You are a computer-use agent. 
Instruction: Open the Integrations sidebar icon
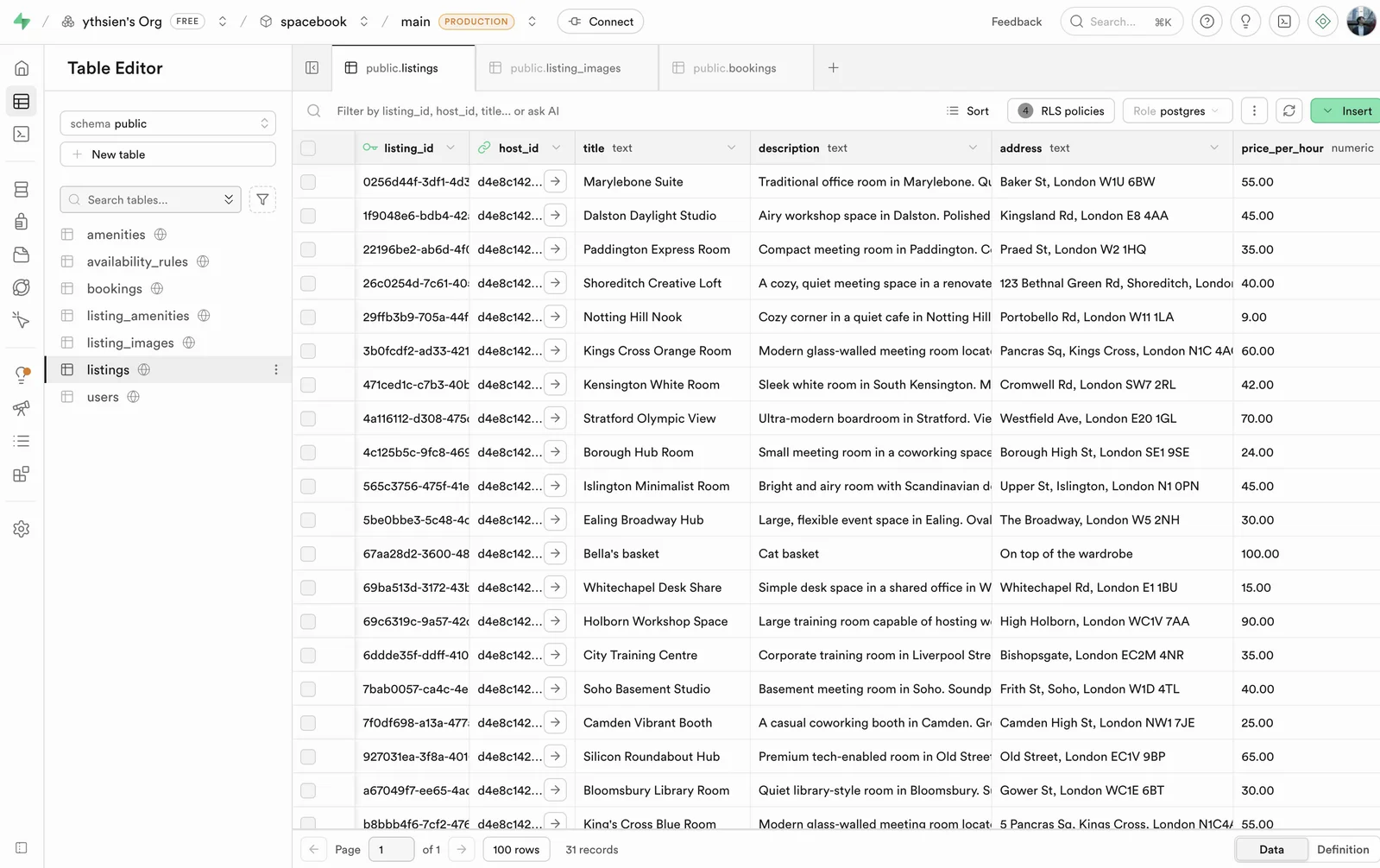point(22,474)
